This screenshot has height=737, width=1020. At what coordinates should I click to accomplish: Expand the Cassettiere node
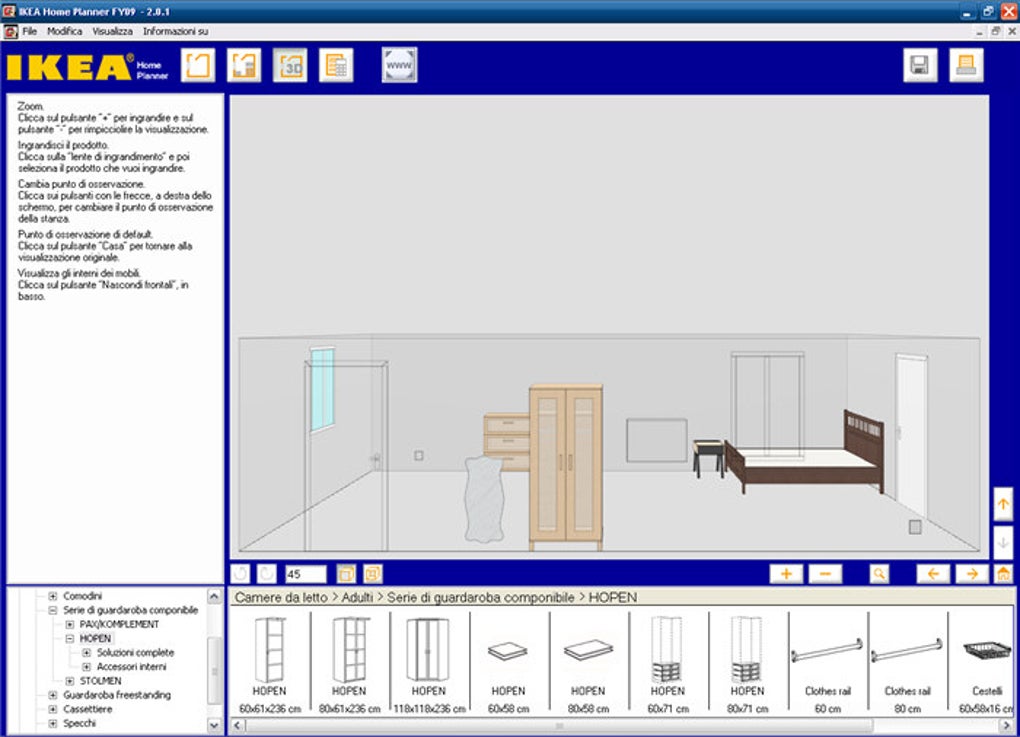pyautogui.click(x=53, y=709)
